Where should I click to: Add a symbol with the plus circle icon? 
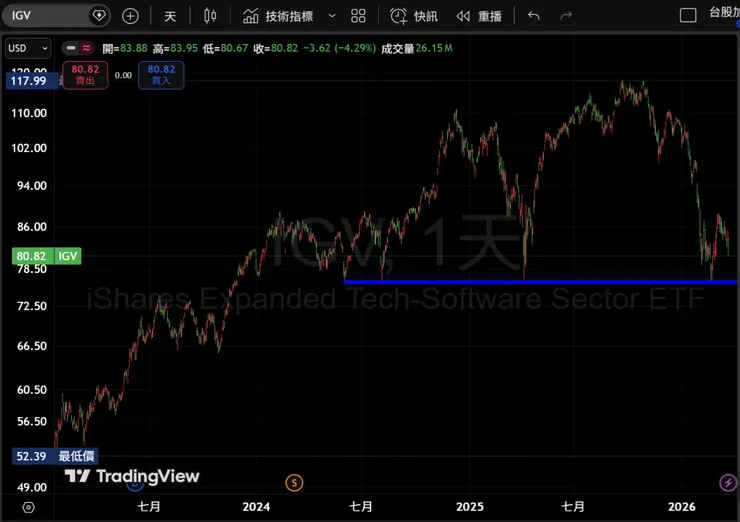coord(130,16)
